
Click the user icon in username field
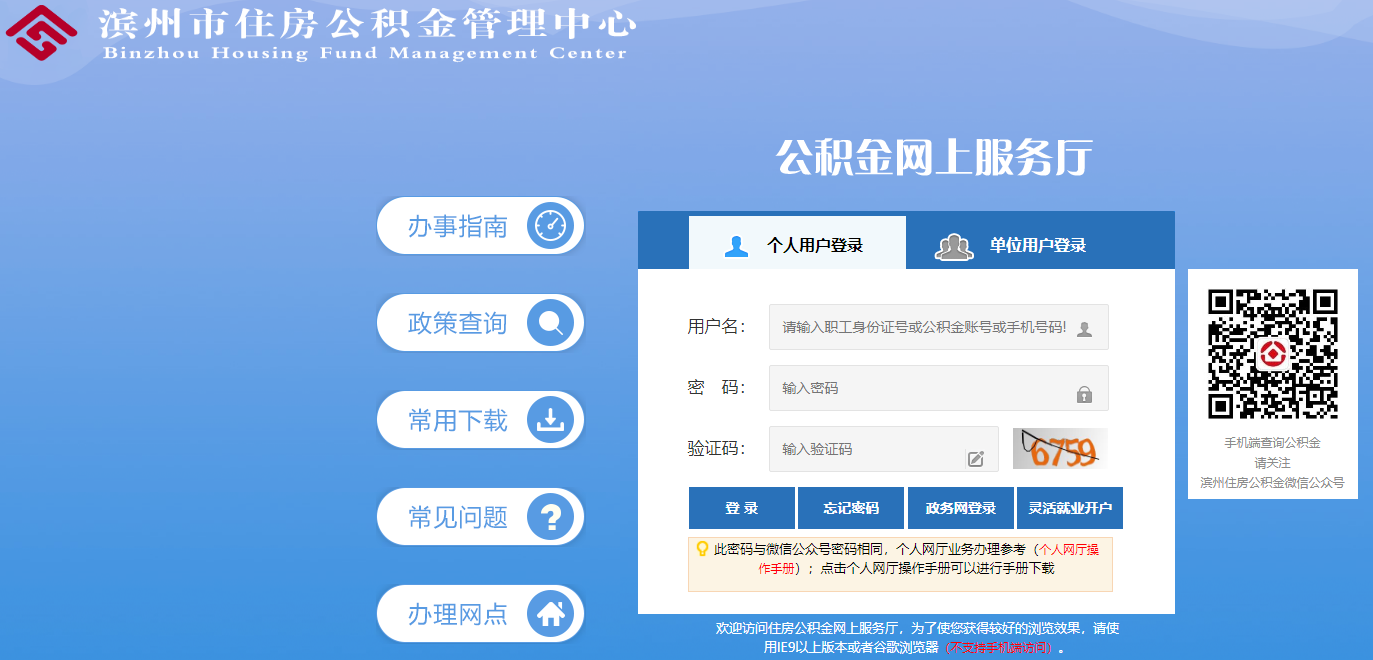1084,329
